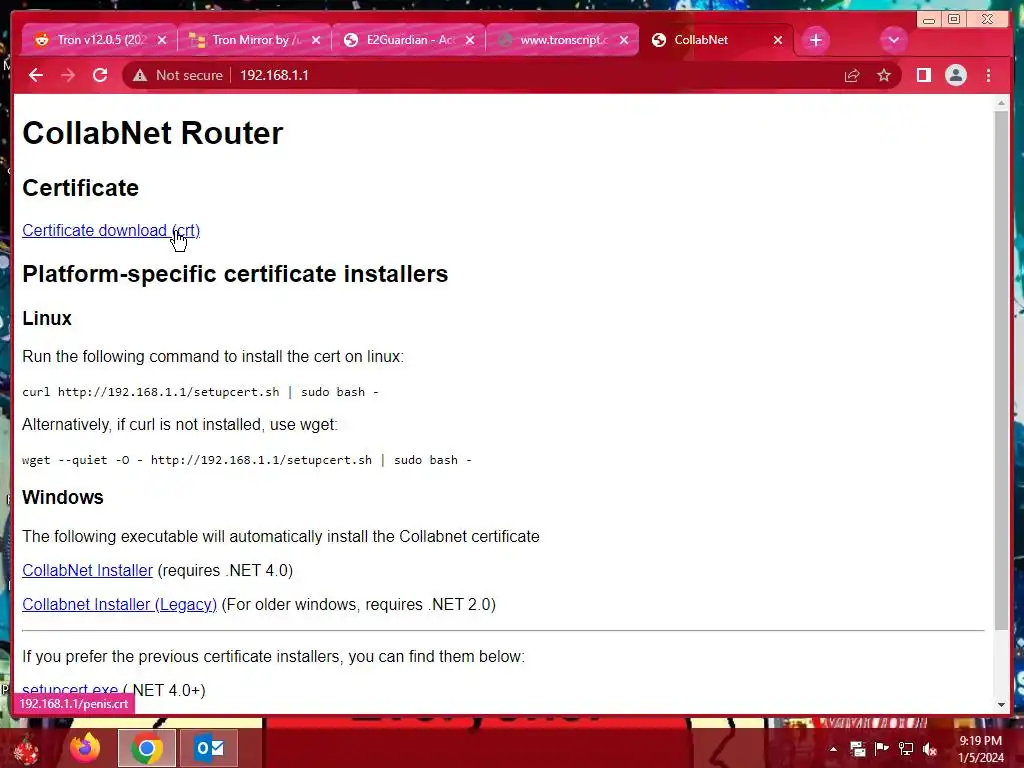Open a new tab with plus button
This screenshot has width=1024, height=768.
(816, 40)
